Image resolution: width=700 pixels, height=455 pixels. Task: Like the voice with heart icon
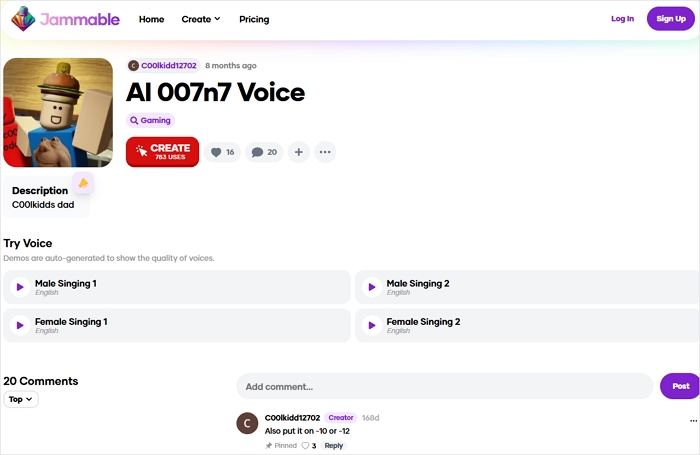pos(223,152)
